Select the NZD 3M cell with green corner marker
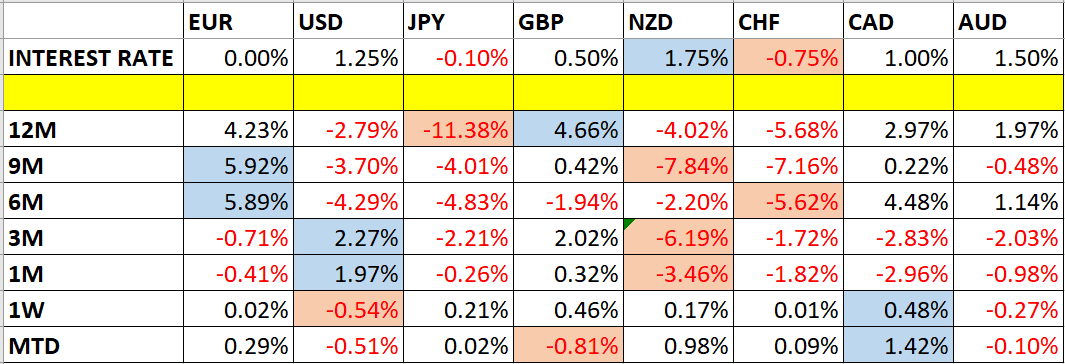 click(x=678, y=238)
